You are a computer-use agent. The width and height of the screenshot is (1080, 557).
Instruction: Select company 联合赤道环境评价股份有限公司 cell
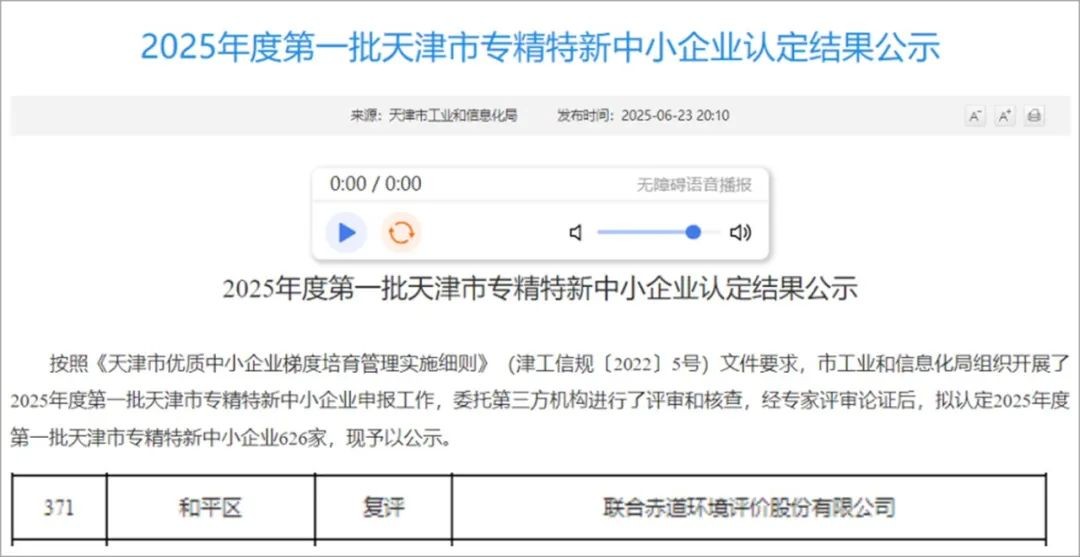[x=748, y=507]
